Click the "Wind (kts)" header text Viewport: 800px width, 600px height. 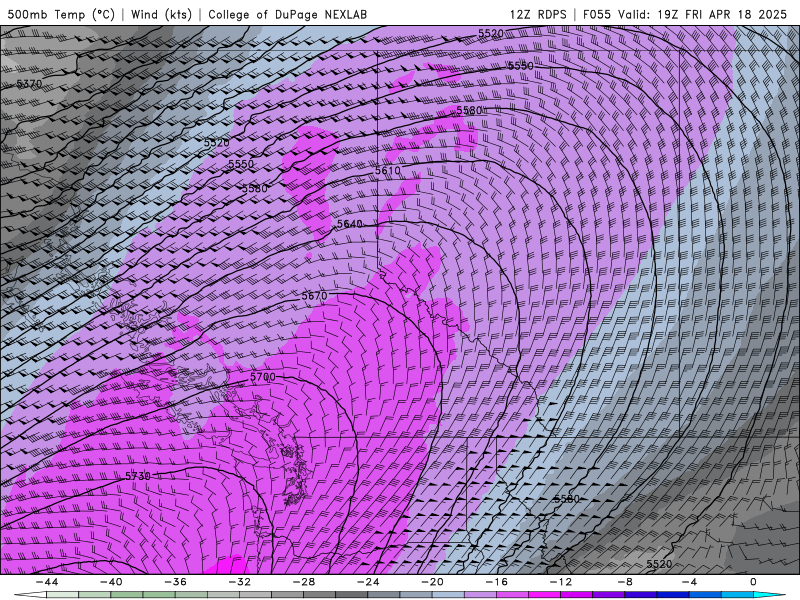[161, 14]
